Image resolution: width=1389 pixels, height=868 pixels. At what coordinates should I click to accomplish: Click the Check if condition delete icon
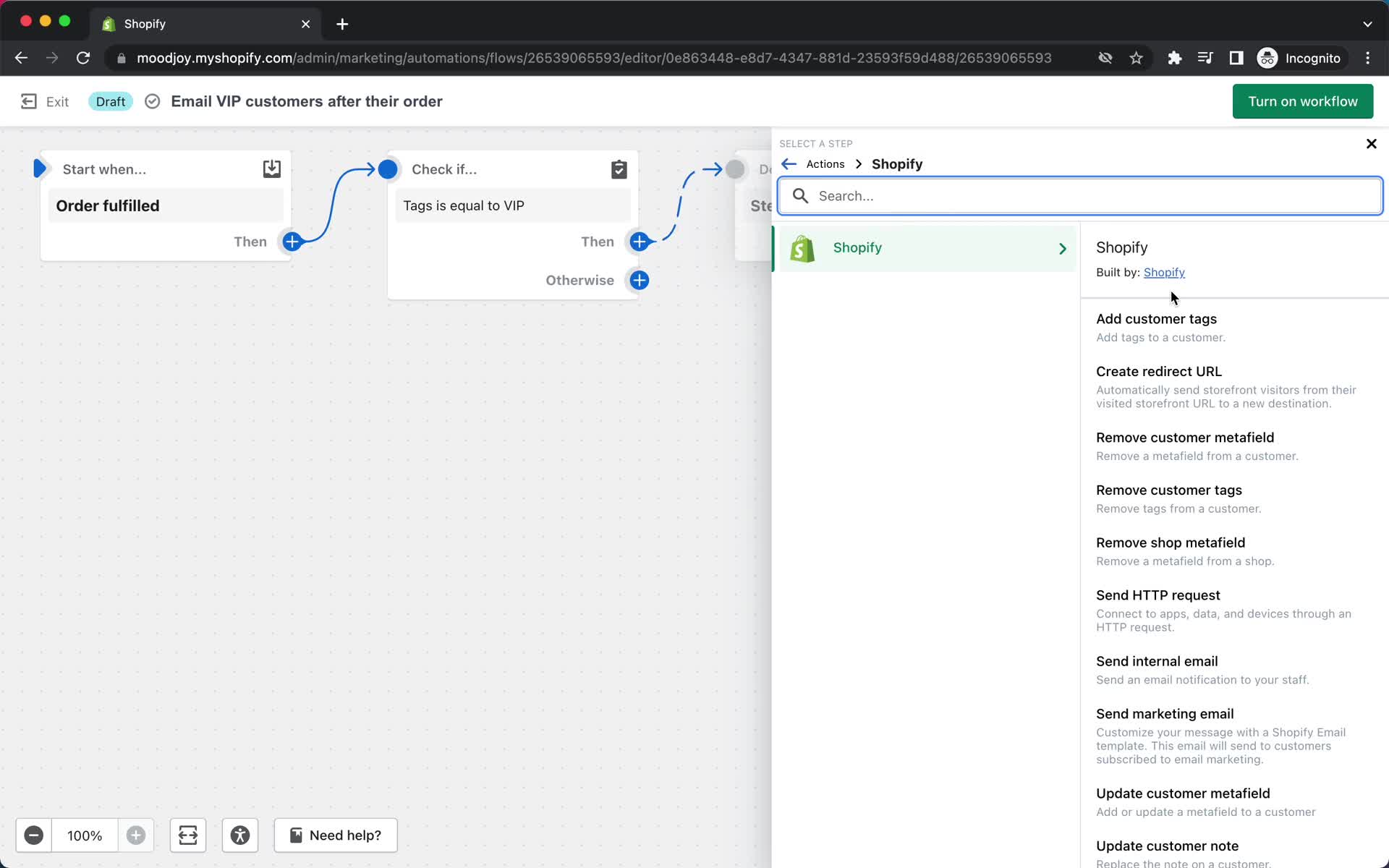pos(620,168)
